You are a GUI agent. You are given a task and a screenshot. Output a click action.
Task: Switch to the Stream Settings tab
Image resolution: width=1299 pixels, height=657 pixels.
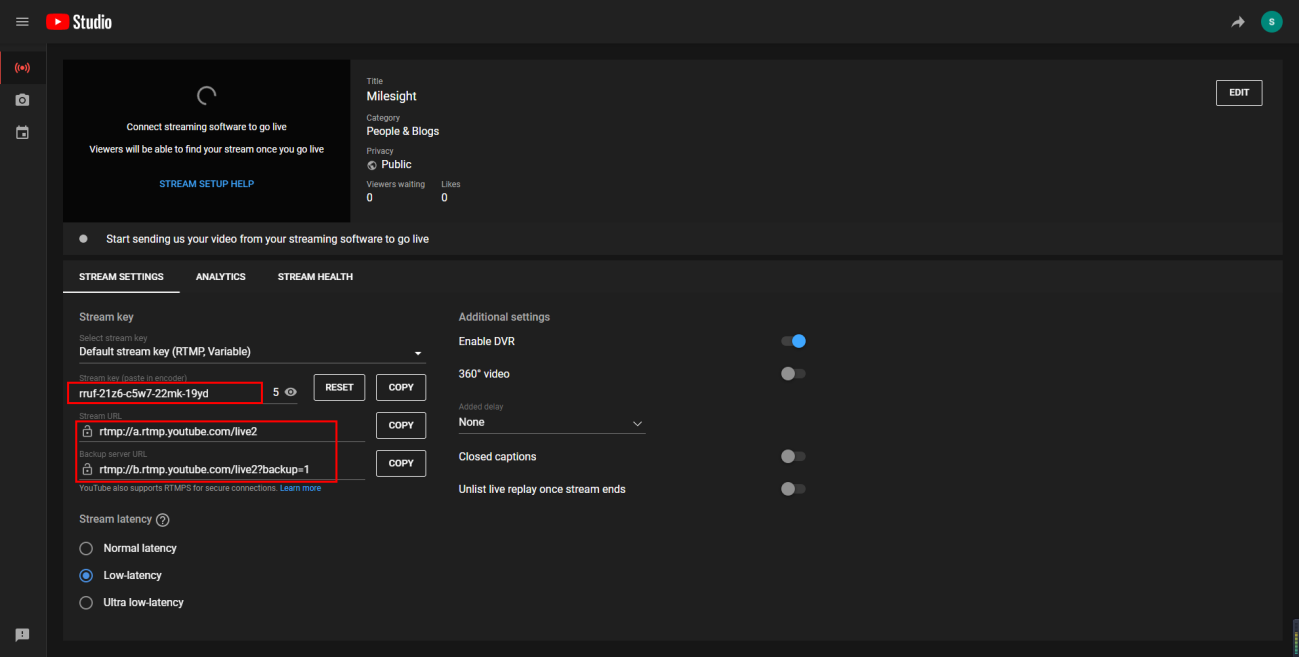pos(121,277)
